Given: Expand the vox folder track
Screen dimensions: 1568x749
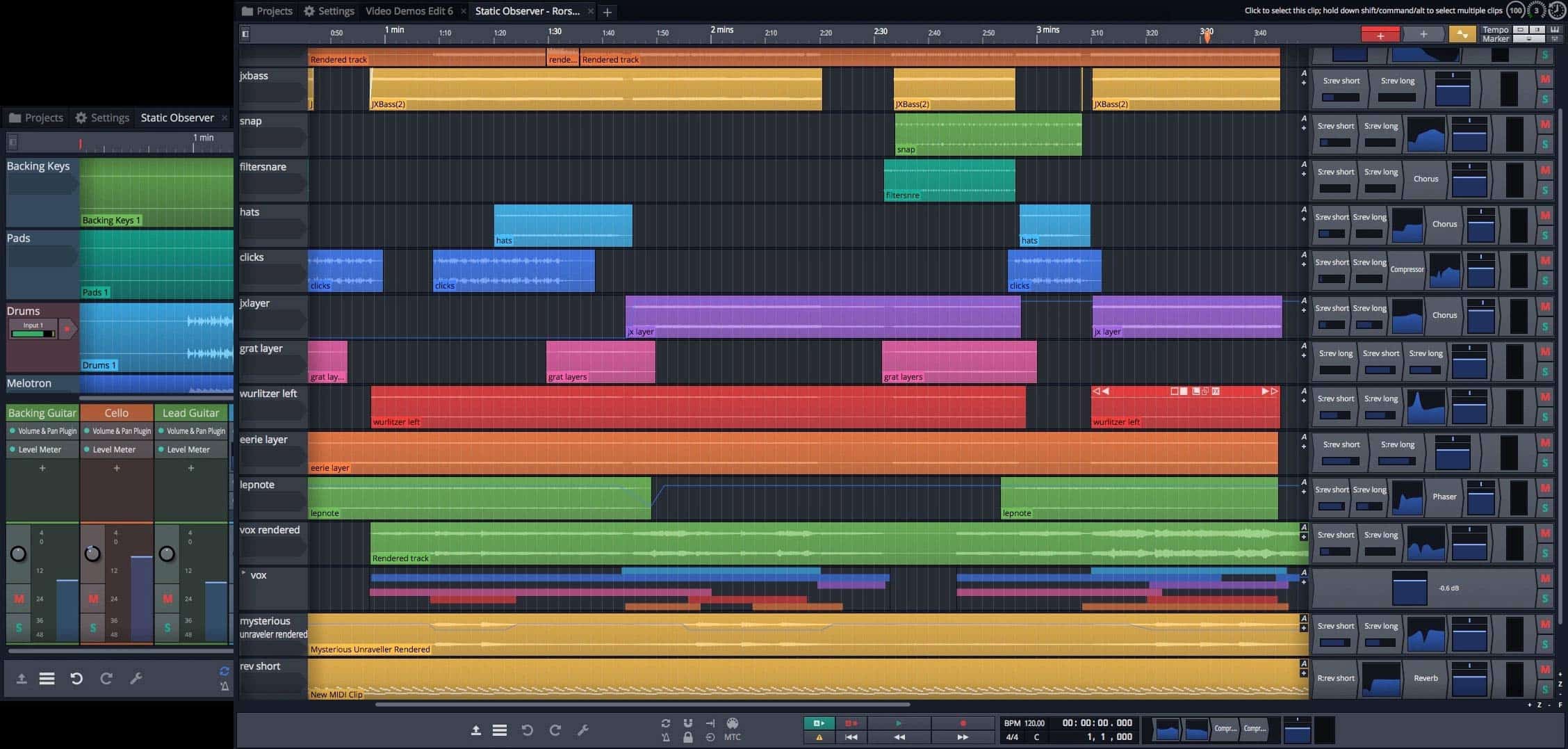Looking at the screenshot, I should click(x=244, y=574).
